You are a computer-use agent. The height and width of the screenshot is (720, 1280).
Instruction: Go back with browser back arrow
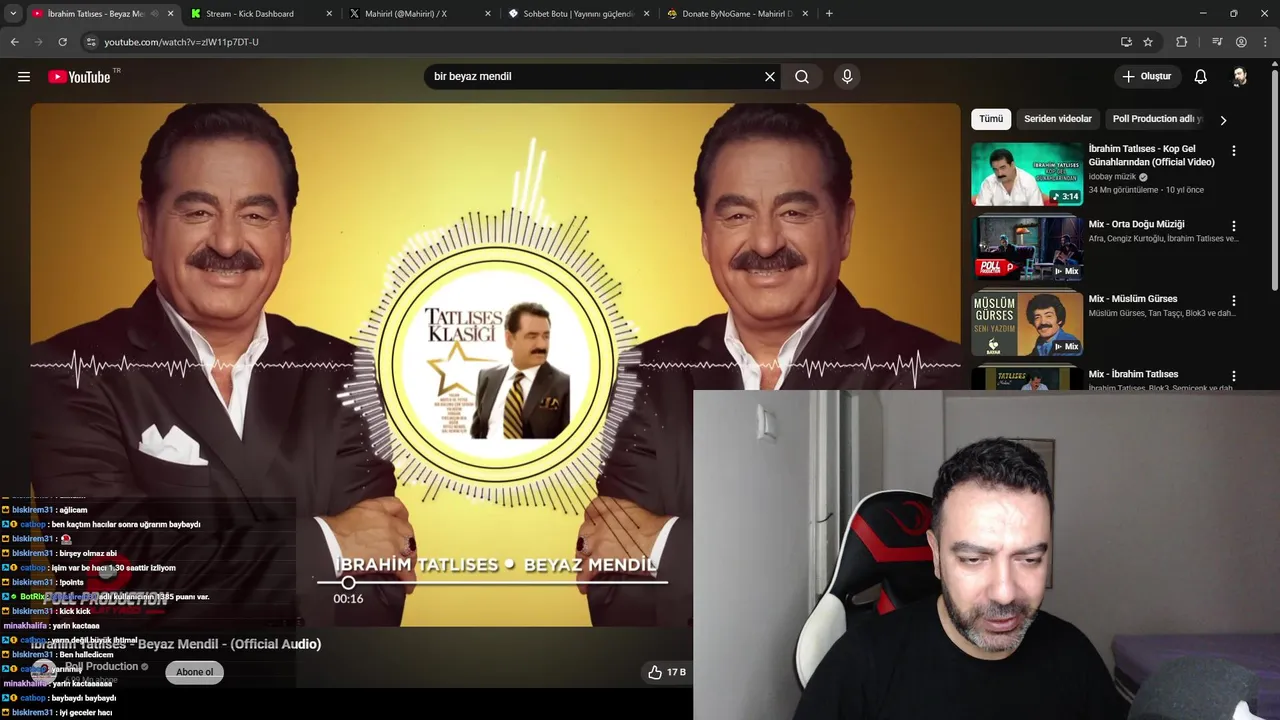(15, 42)
